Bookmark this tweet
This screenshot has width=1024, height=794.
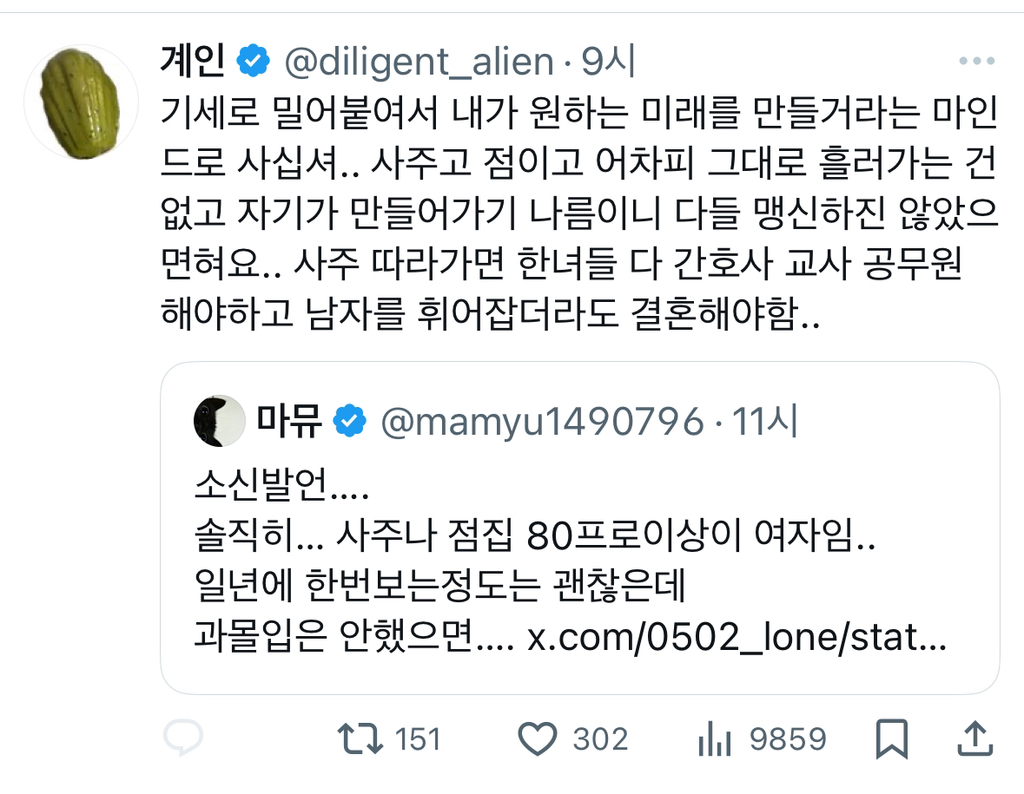[890, 739]
